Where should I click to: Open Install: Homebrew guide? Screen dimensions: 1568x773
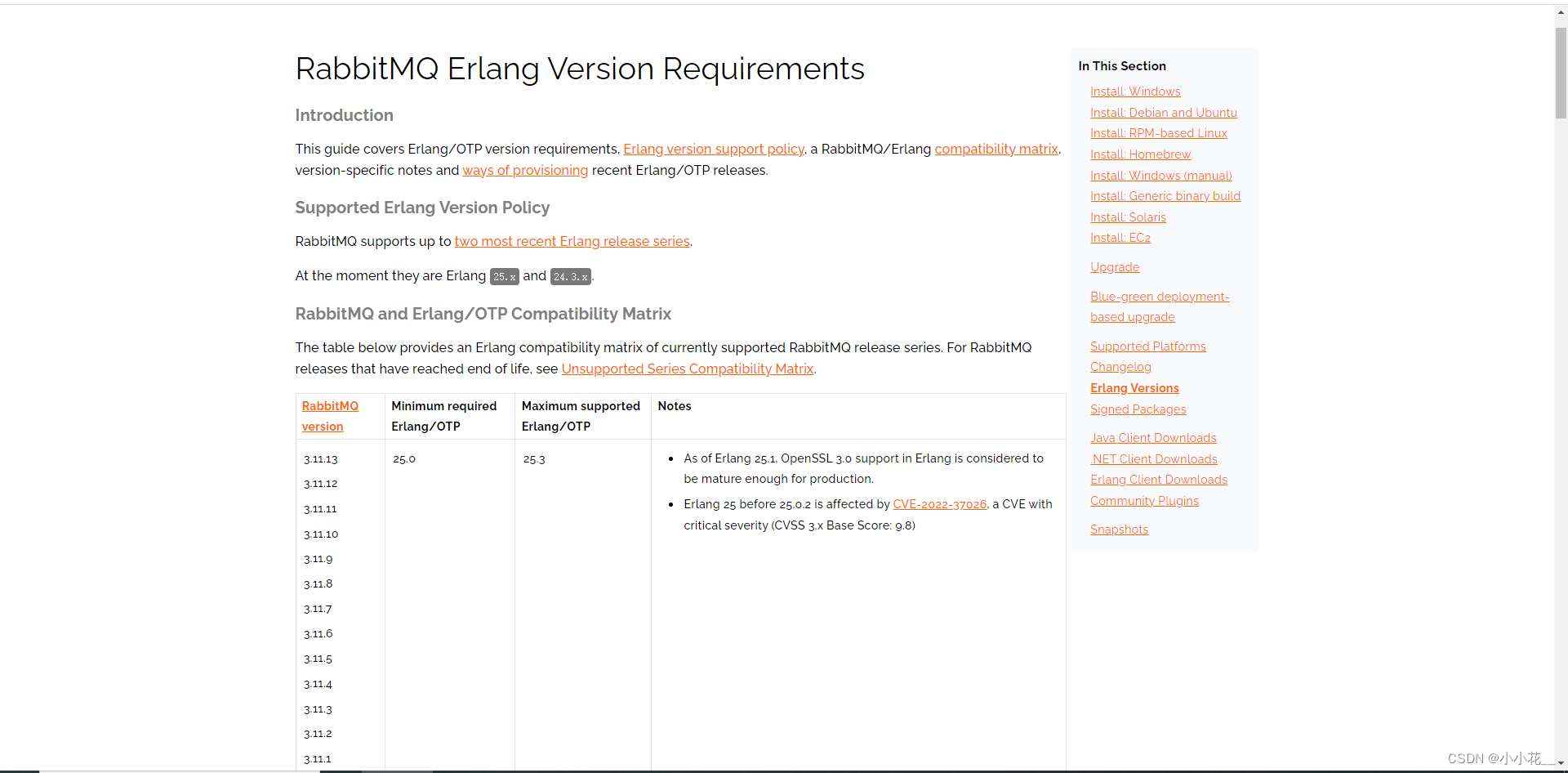1140,154
